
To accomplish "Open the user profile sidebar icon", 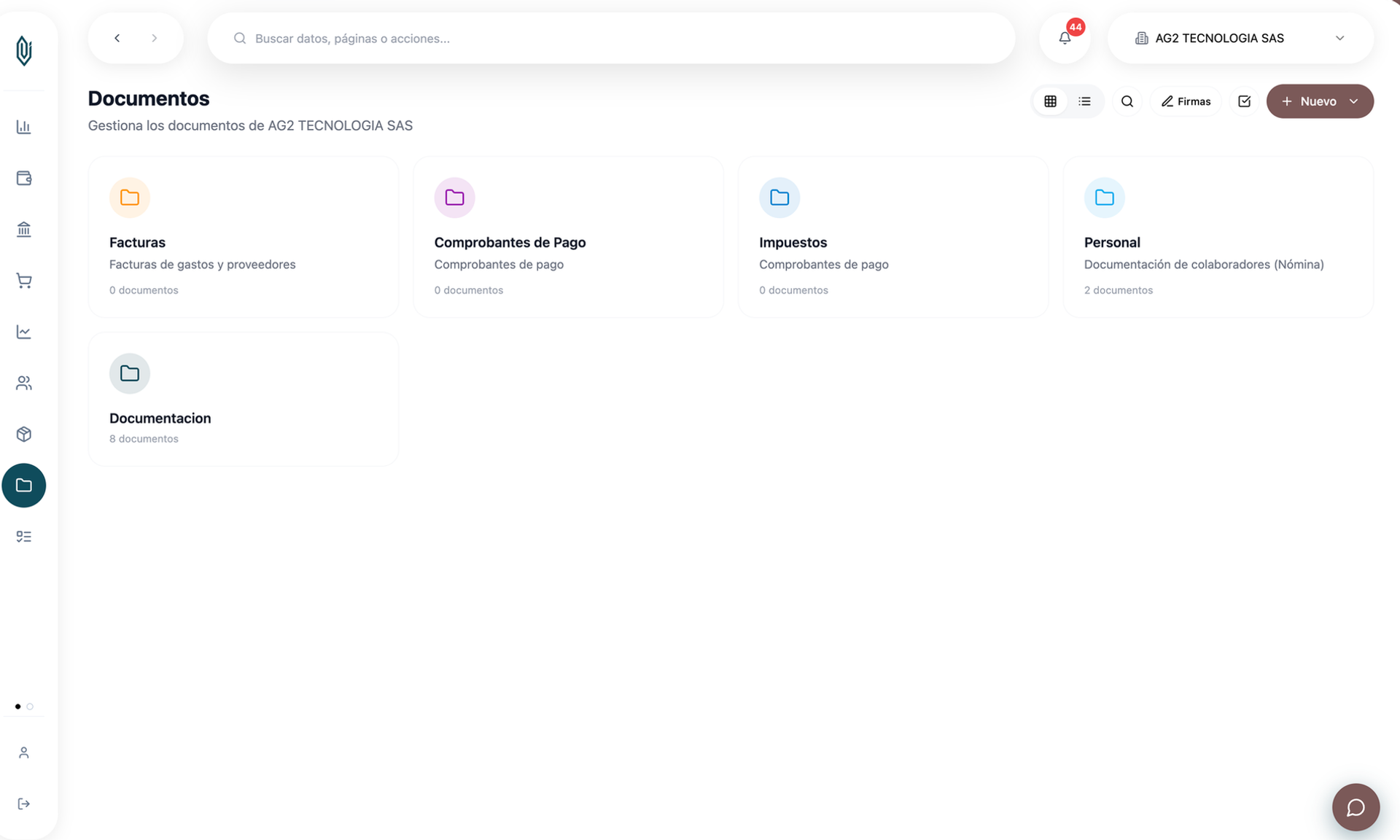I will 24,752.
